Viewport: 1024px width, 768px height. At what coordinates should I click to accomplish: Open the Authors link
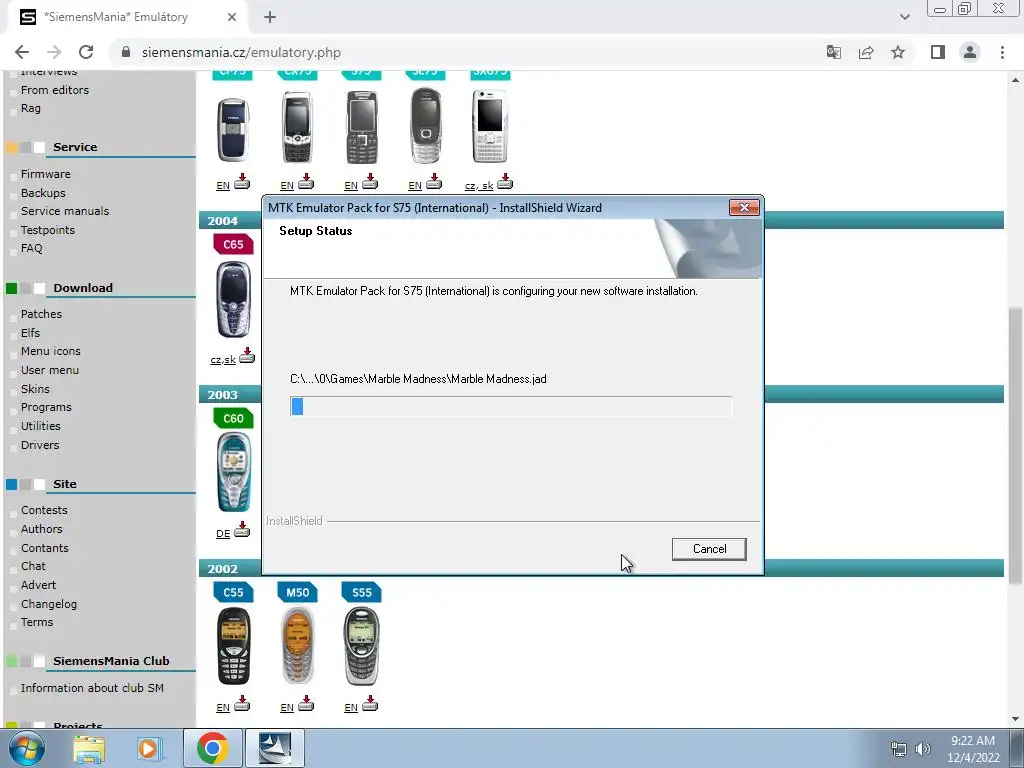pos(42,529)
